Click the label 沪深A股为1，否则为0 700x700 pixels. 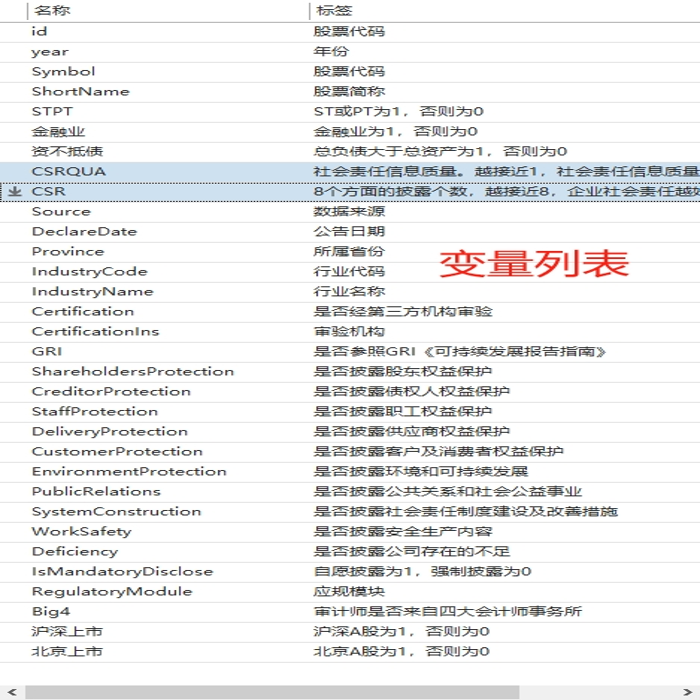[402, 632]
